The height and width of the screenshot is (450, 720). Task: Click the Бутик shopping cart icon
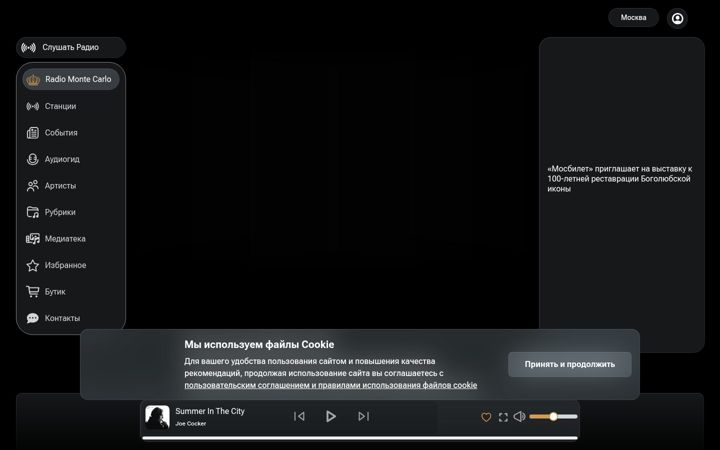click(33, 292)
